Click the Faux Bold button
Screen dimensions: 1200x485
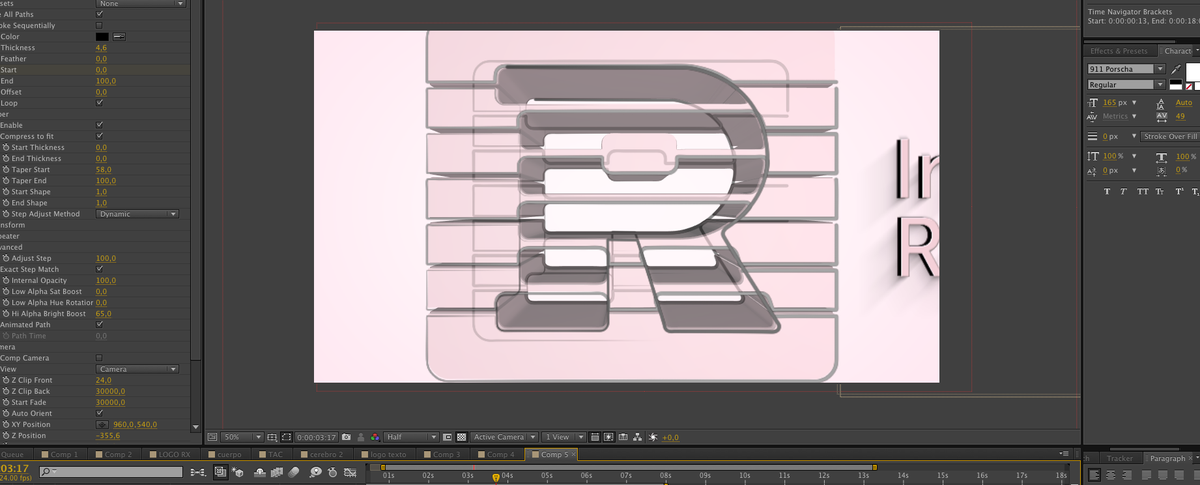click(1107, 191)
